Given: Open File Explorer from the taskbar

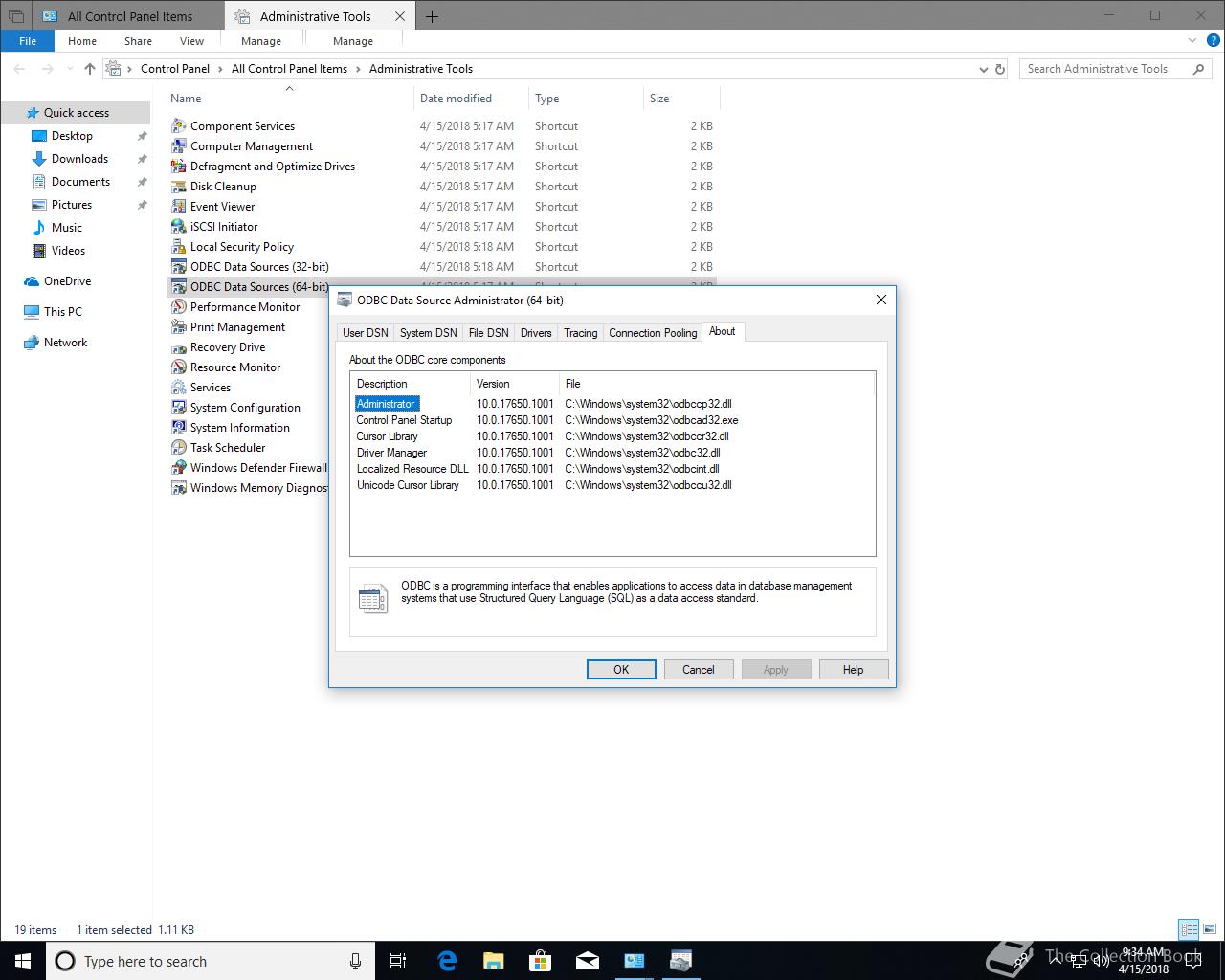Looking at the screenshot, I should click(493, 961).
